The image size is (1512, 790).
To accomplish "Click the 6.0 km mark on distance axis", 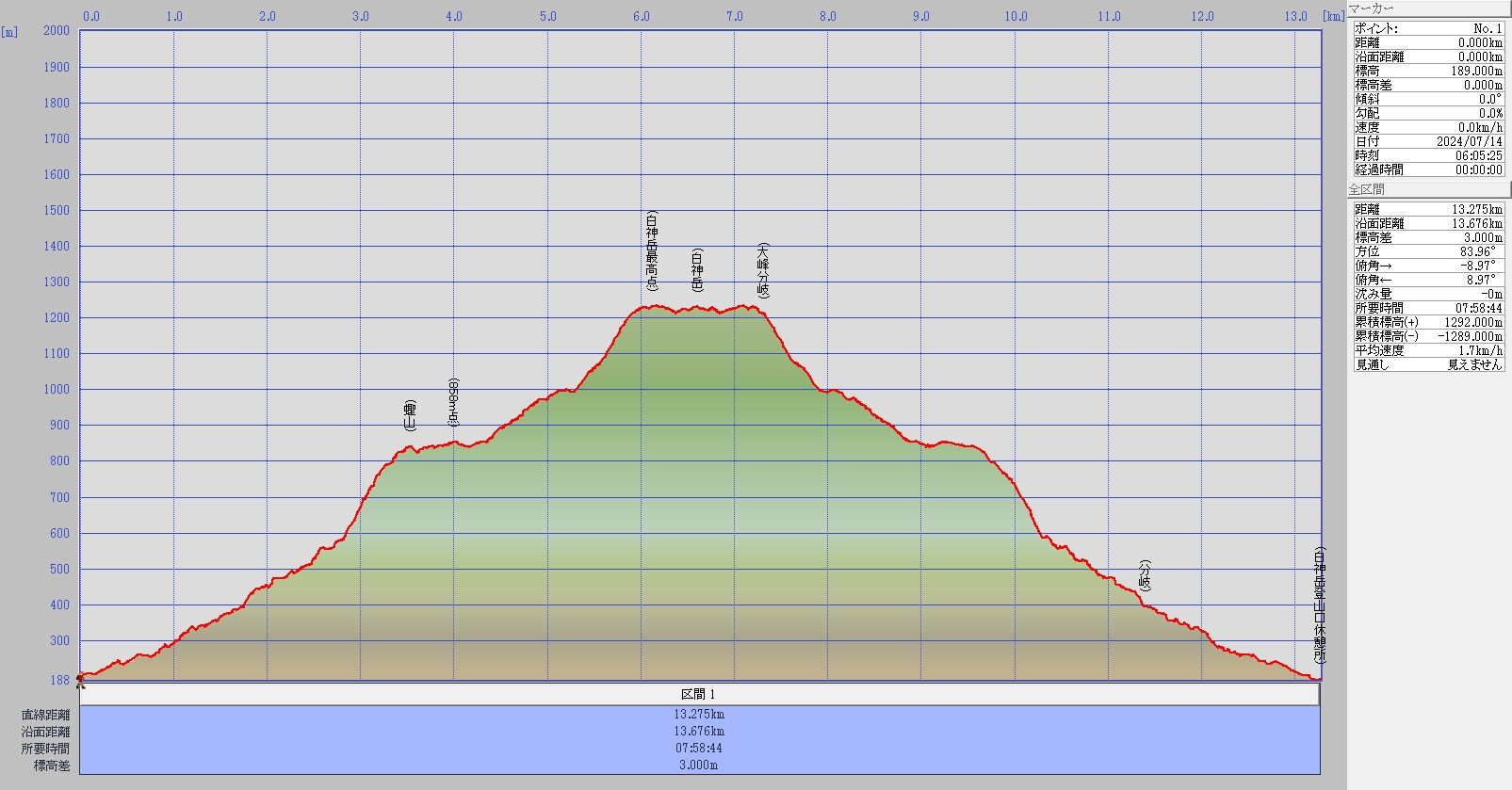I will coord(642,16).
